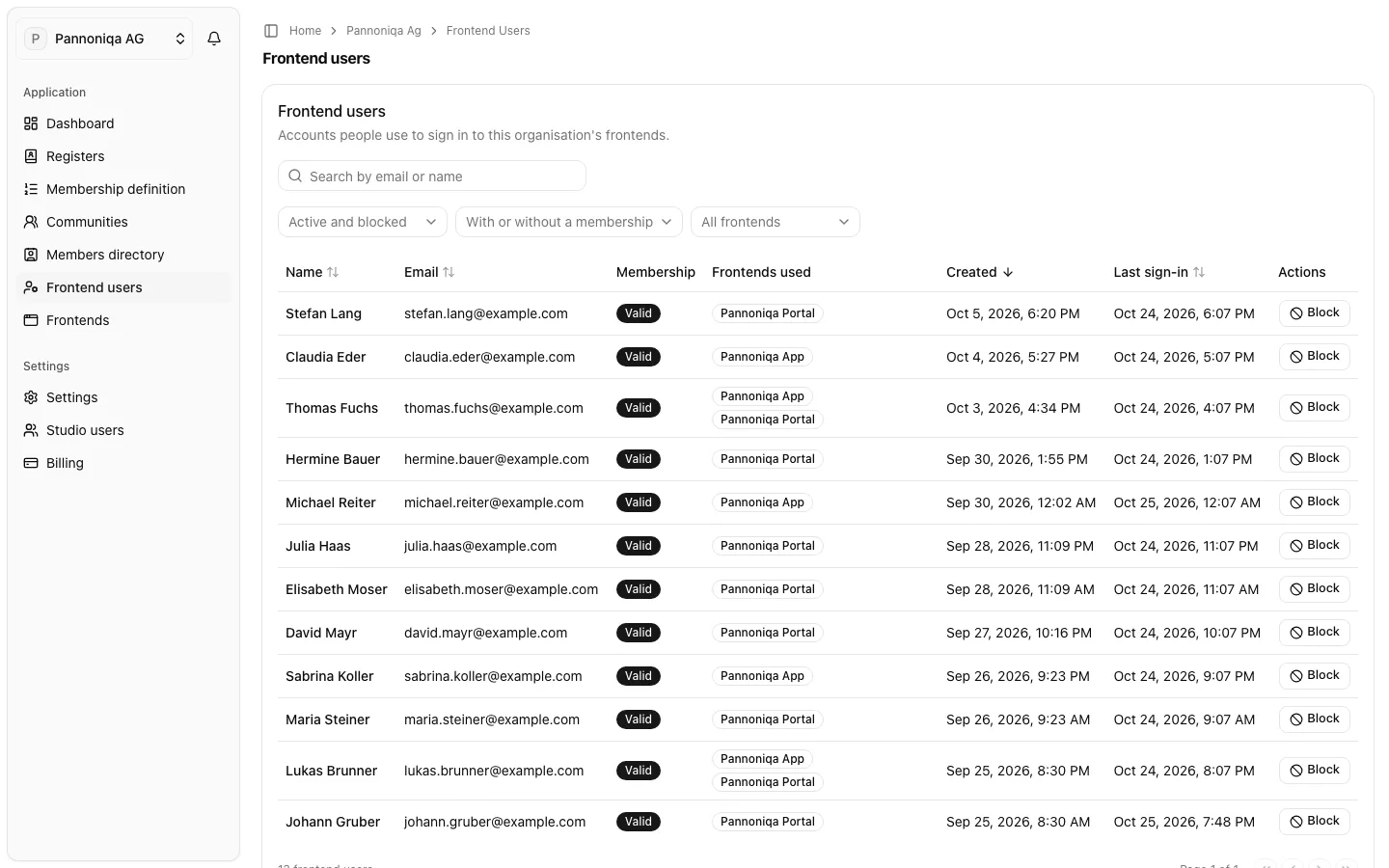Image resolution: width=1389 pixels, height=868 pixels.
Task: Sort by Created column arrow
Action: [980, 272]
